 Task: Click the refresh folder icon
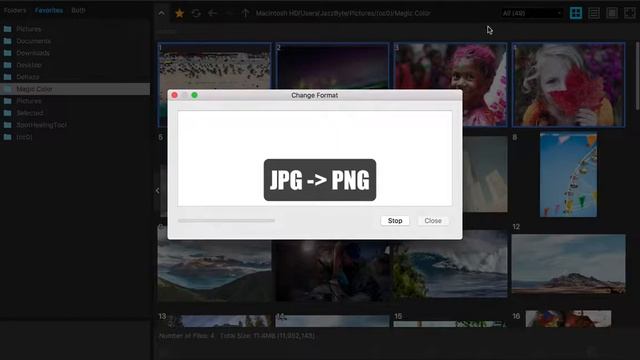(x=196, y=13)
